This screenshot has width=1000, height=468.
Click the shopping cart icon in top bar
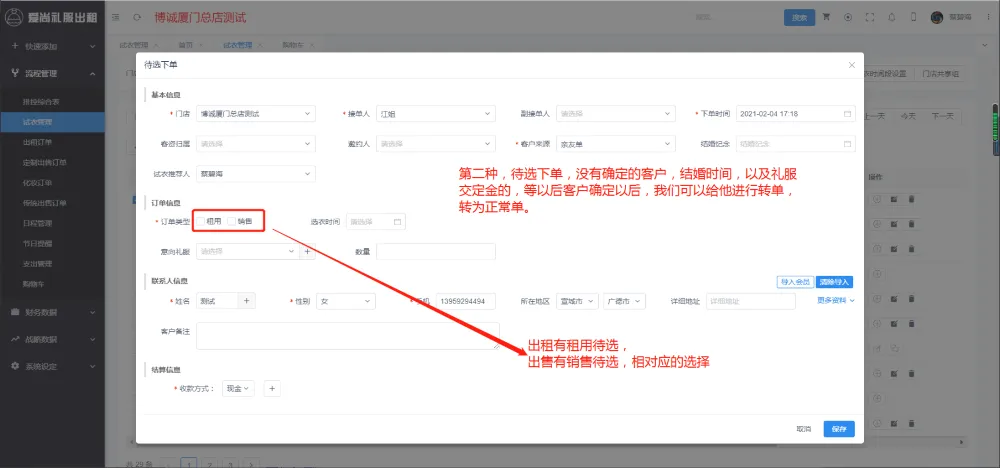coord(826,17)
